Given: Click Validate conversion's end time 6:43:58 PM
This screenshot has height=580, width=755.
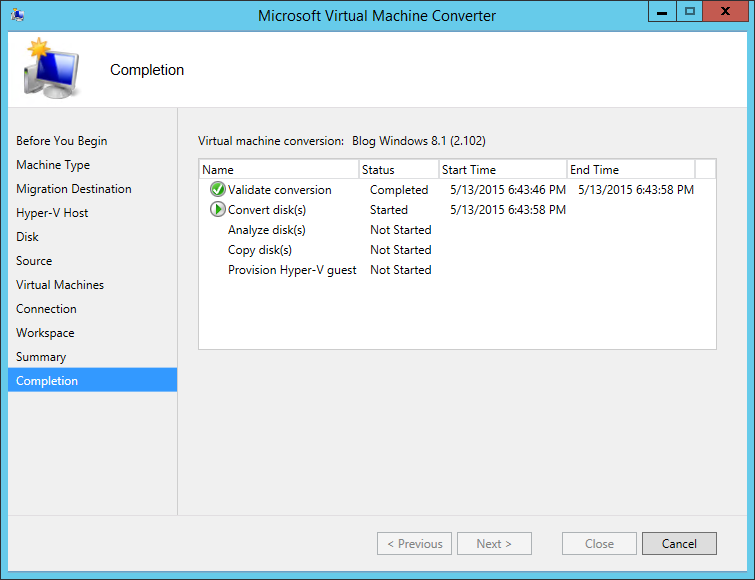Looking at the screenshot, I should click(x=636, y=190).
